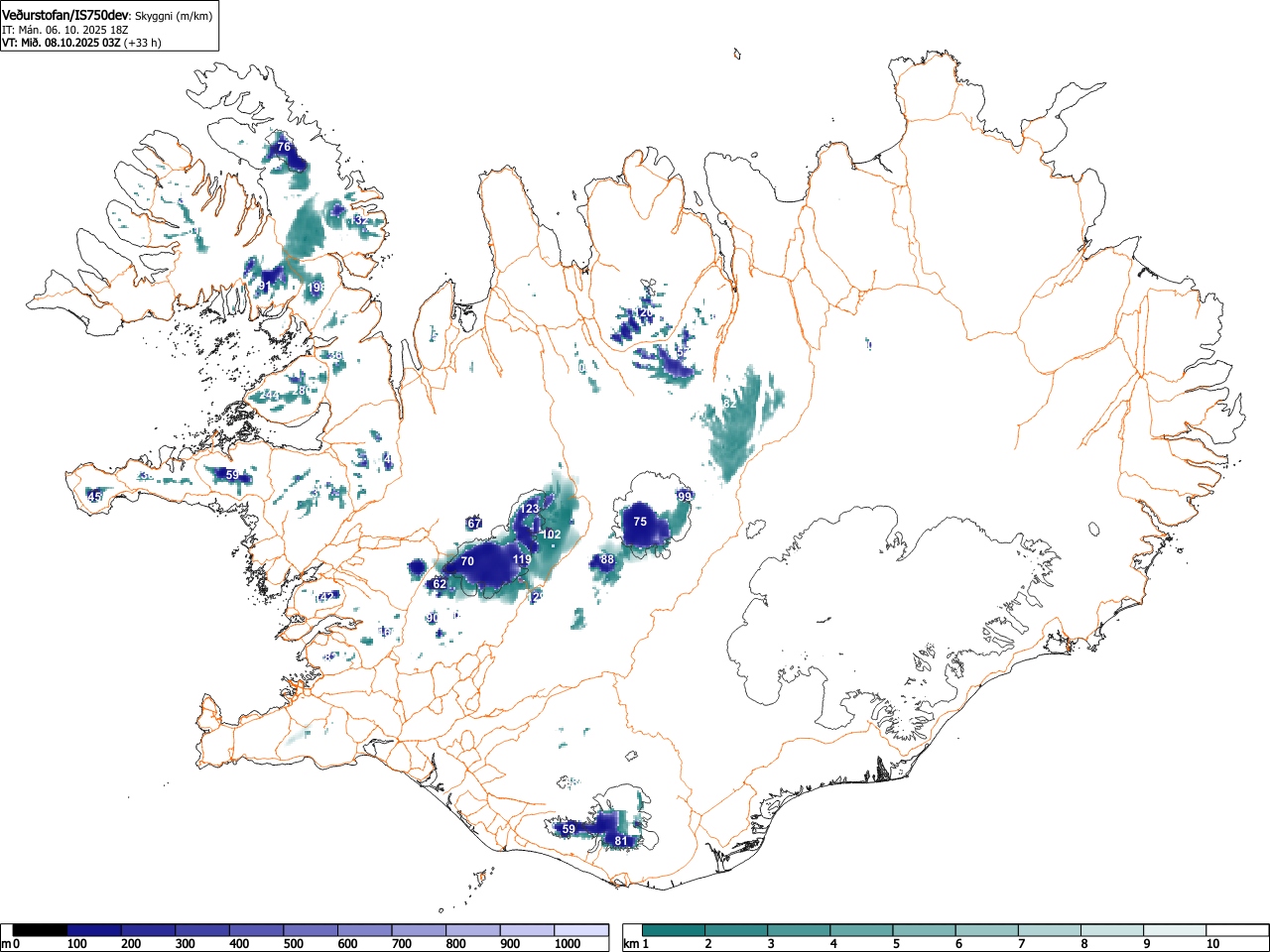Click the '82' value in the teal patch
Image resolution: width=1270 pixels, height=952 pixels.
(729, 404)
